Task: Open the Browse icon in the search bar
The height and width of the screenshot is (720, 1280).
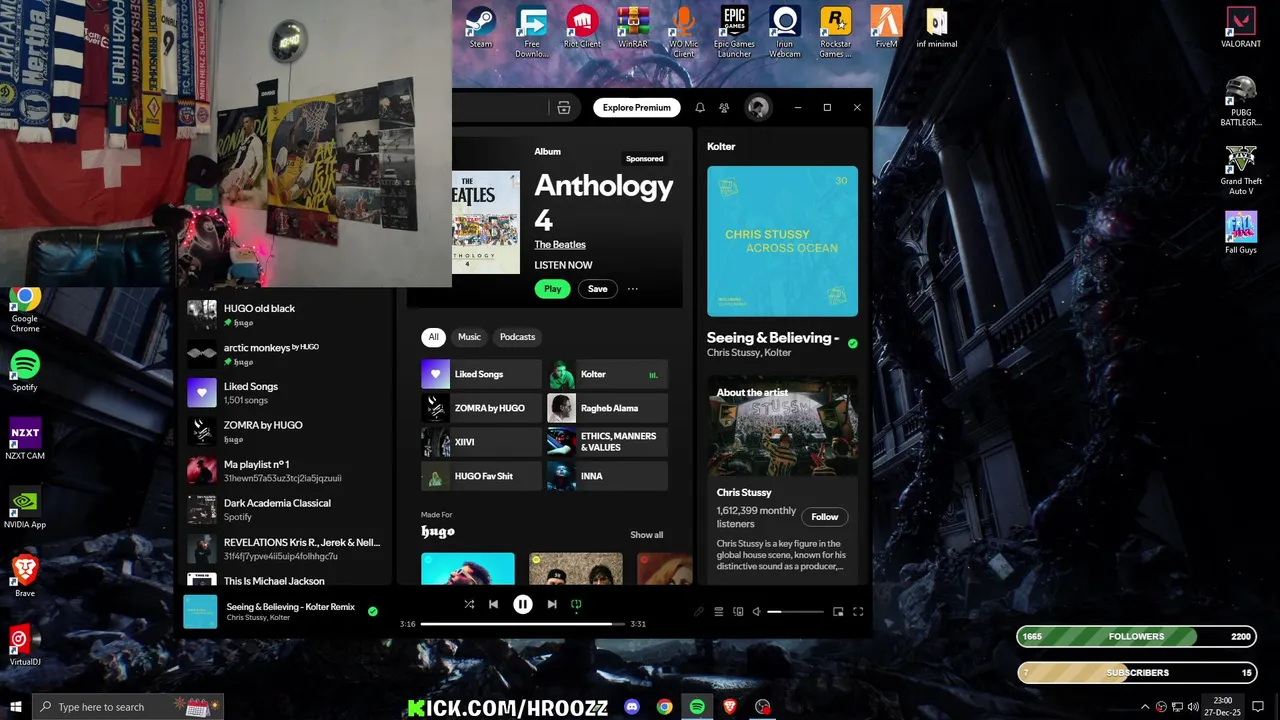Action: 564,108
